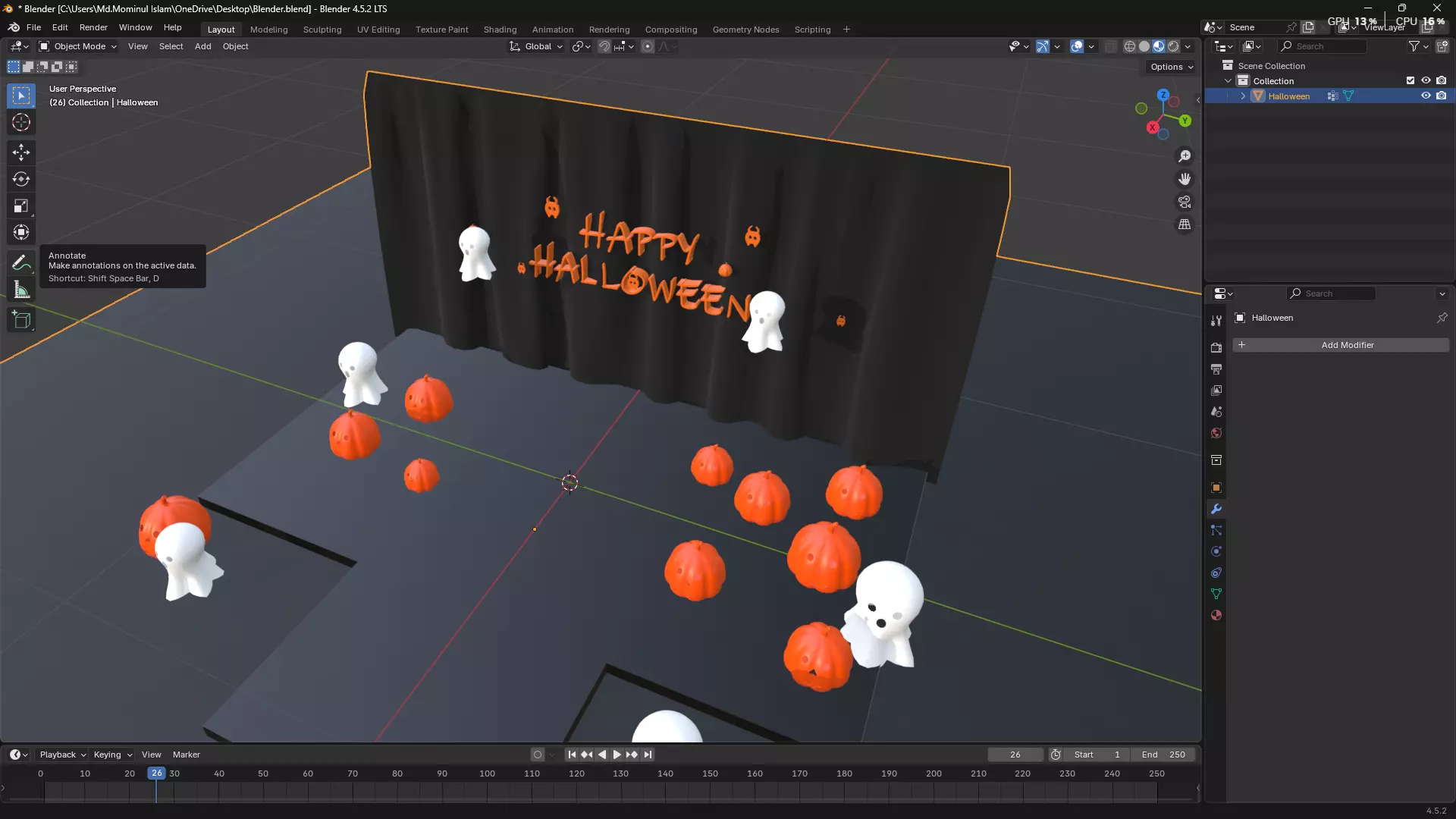This screenshot has height=819, width=1456.
Task: Switch to solid viewport shading
Action: click(x=1144, y=46)
